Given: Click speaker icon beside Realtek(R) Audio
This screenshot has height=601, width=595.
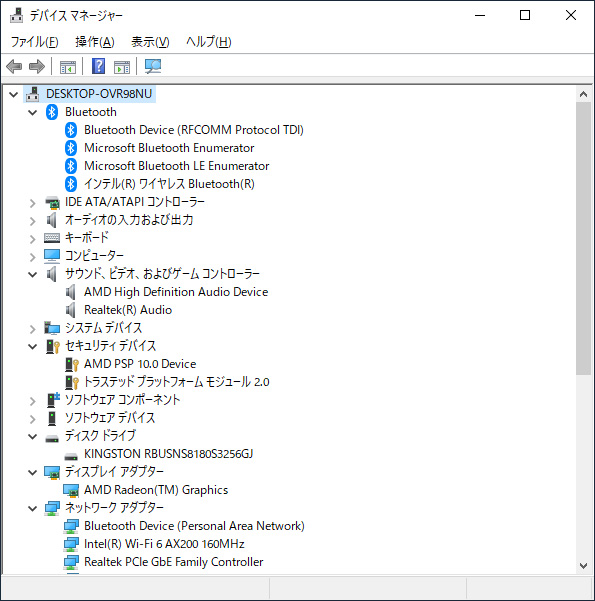Looking at the screenshot, I should click(x=71, y=310).
